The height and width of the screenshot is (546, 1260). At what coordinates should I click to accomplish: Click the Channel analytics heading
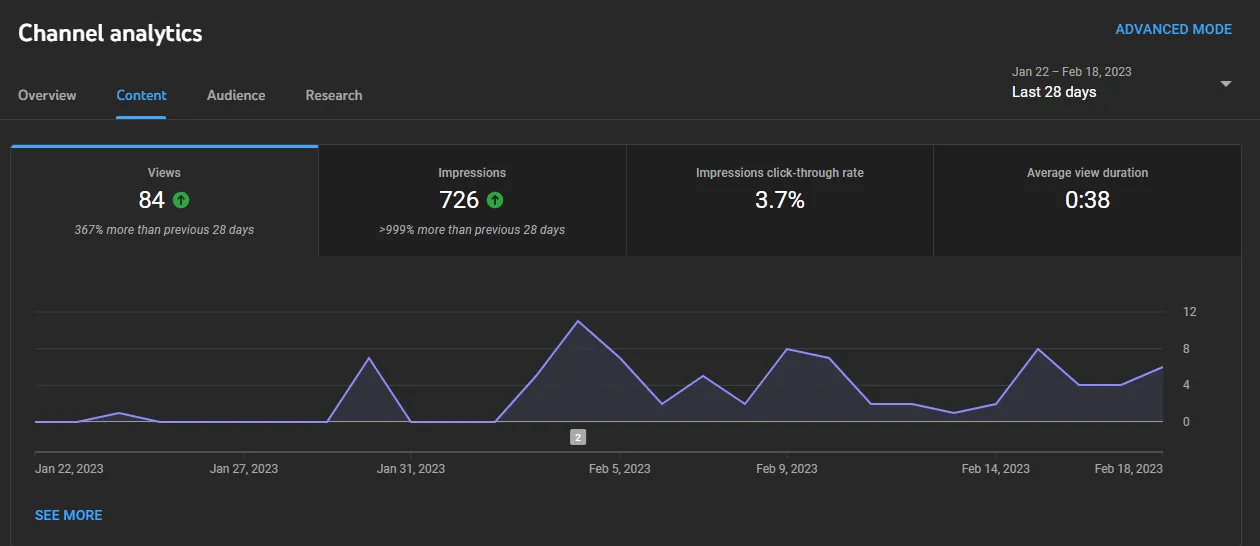point(110,33)
